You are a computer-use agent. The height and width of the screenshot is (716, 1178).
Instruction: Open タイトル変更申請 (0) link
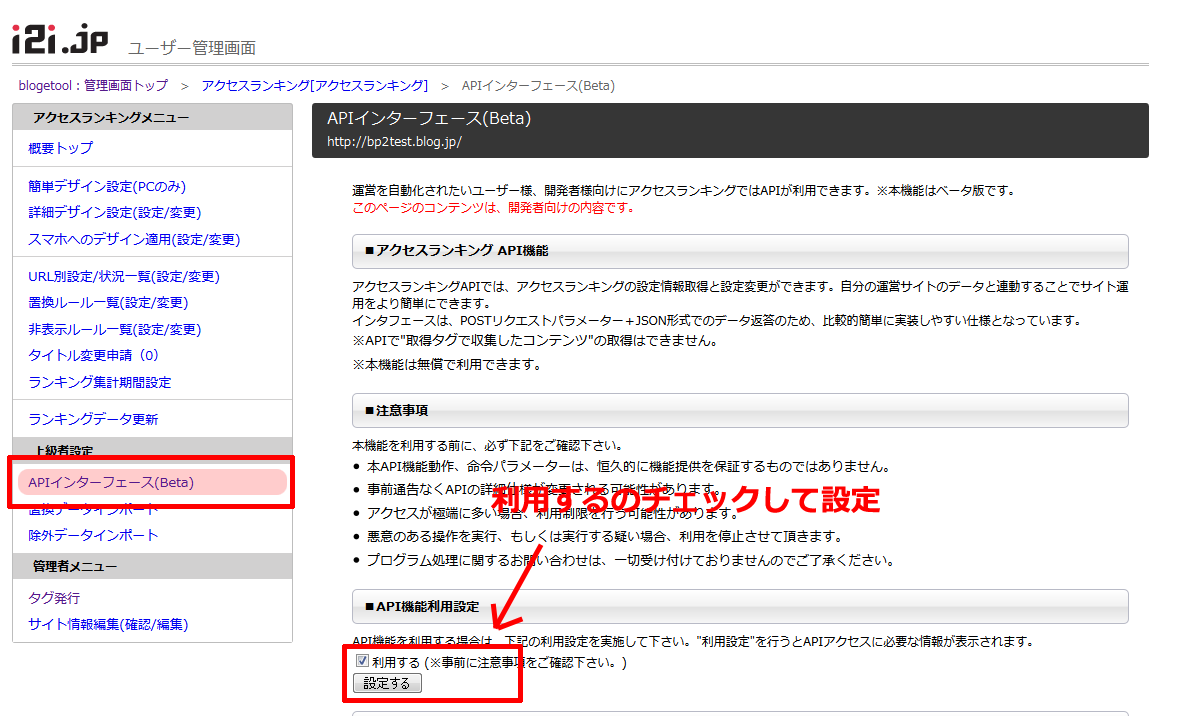click(93, 355)
